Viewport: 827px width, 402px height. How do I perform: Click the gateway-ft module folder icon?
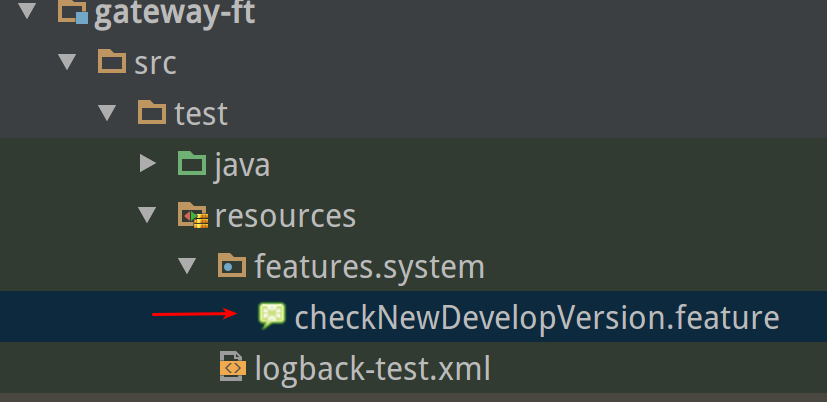(72, 14)
